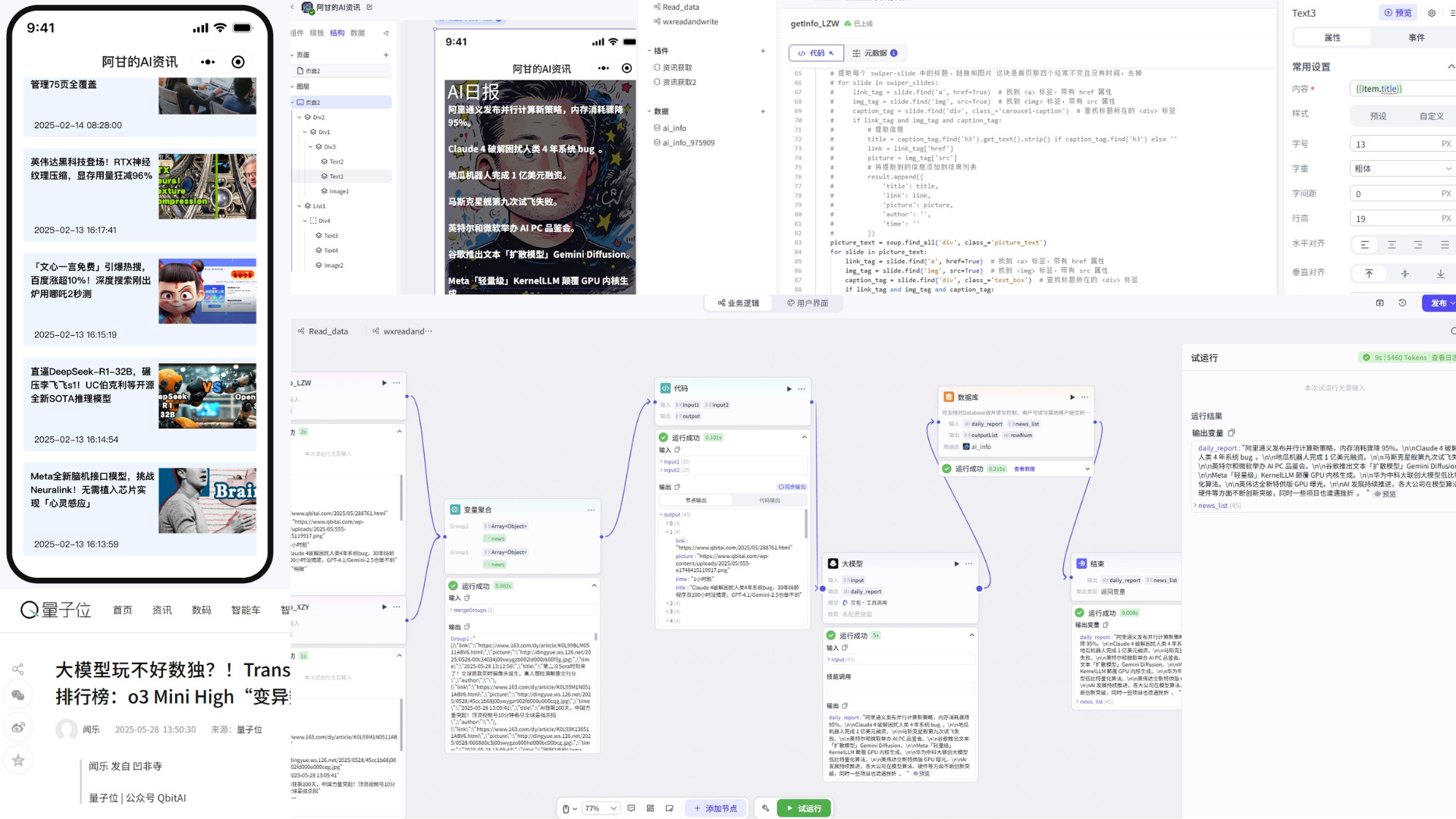This screenshot has height=819, width=1456.
Task: Click the green 试运行 button
Action: click(803, 808)
